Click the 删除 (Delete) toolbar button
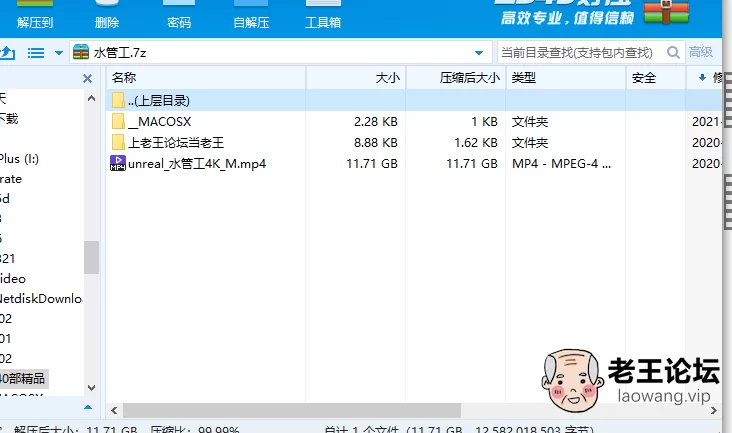Screen dimensions: 732x433 106,20
